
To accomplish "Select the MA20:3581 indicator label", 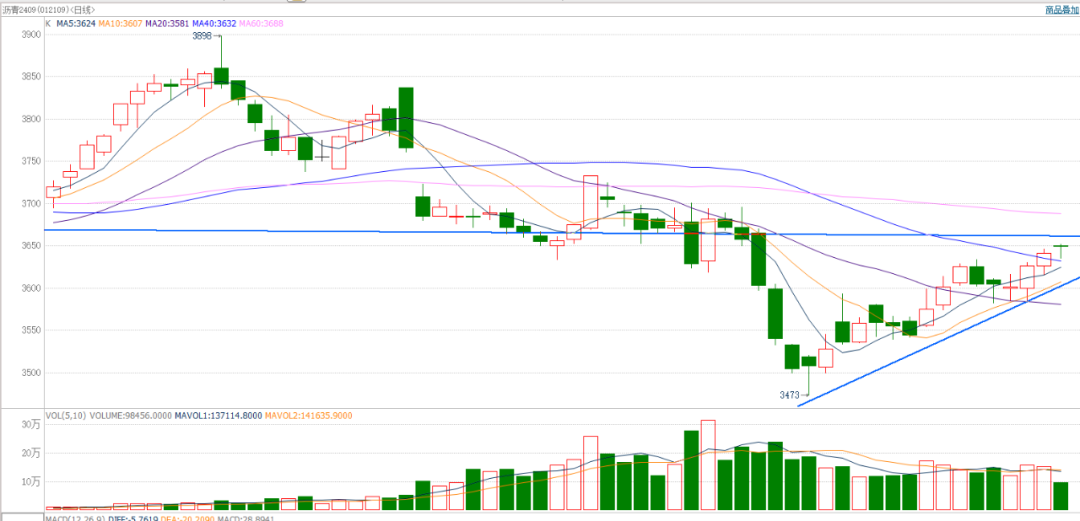I will pyautogui.click(x=167, y=23).
